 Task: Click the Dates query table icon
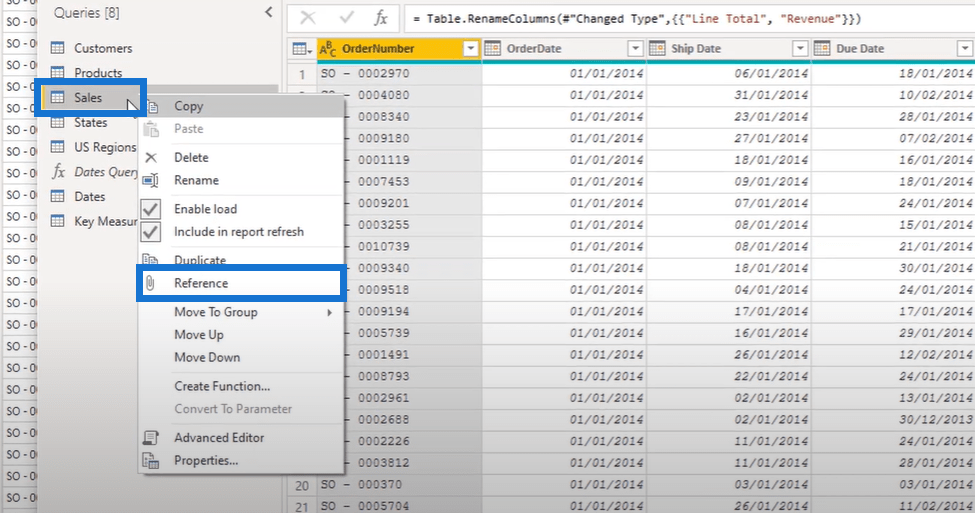[57, 196]
